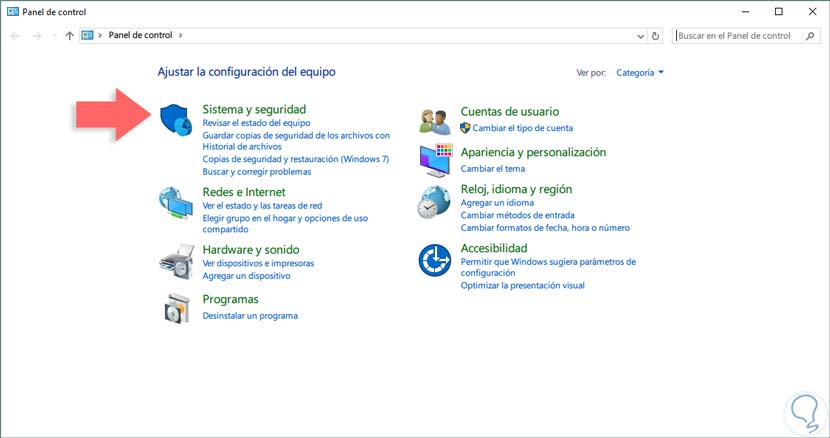Open the Cuentas de usuario people icon
Viewport: 830px width, 438px height.
(x=435, y=122)
